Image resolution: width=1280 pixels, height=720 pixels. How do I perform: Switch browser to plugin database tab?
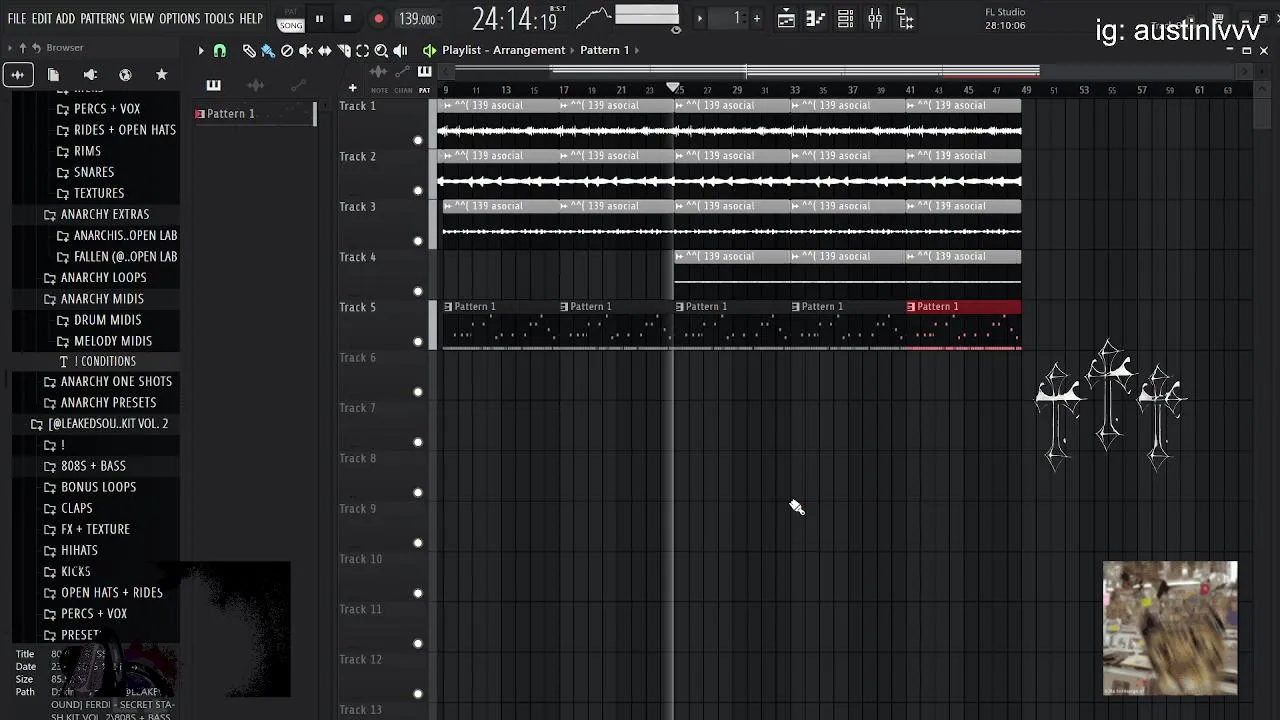tap(90, 74)
